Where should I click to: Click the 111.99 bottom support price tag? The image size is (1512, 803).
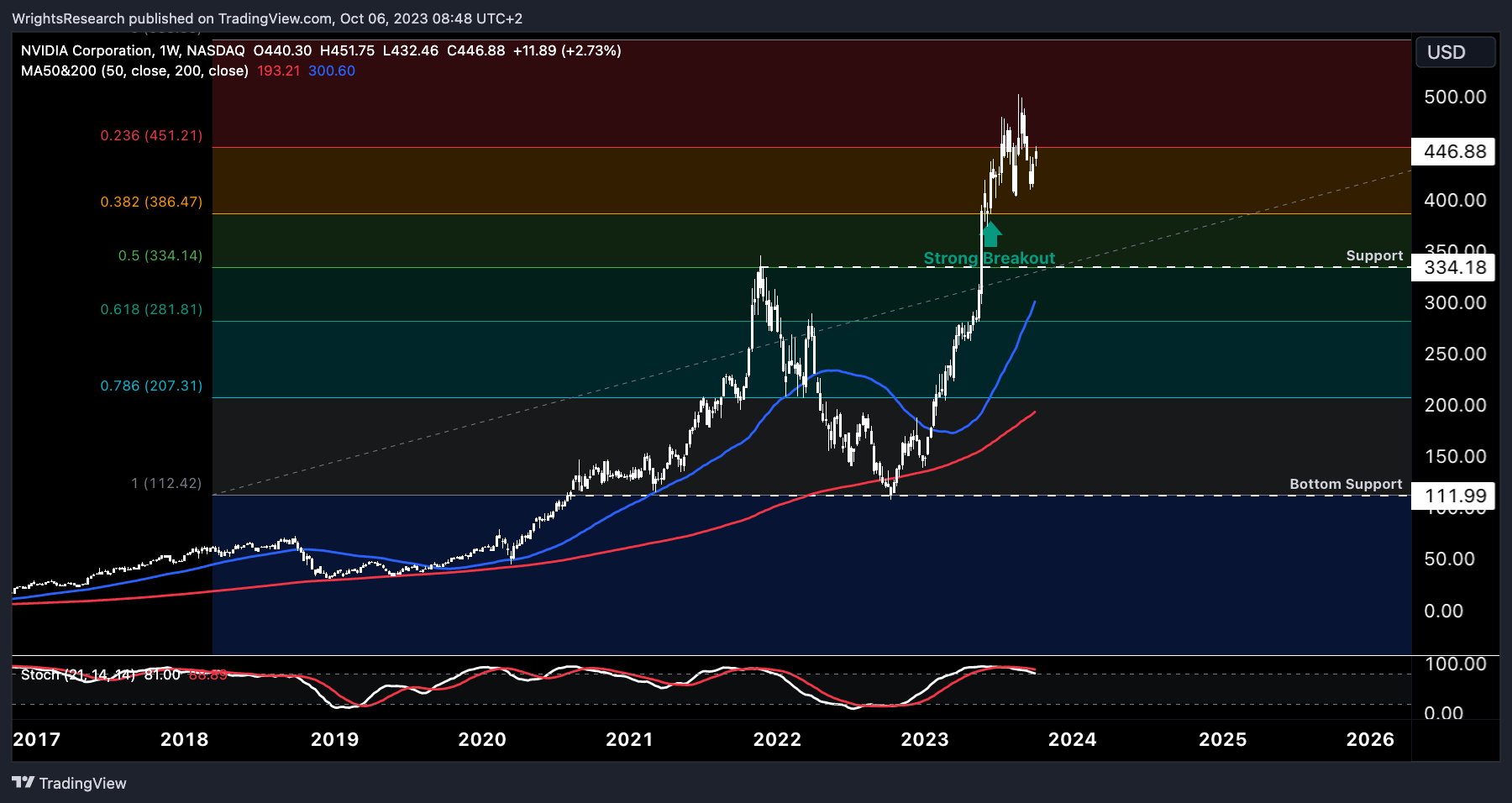pyautogui.click(x=1455, y=496)
